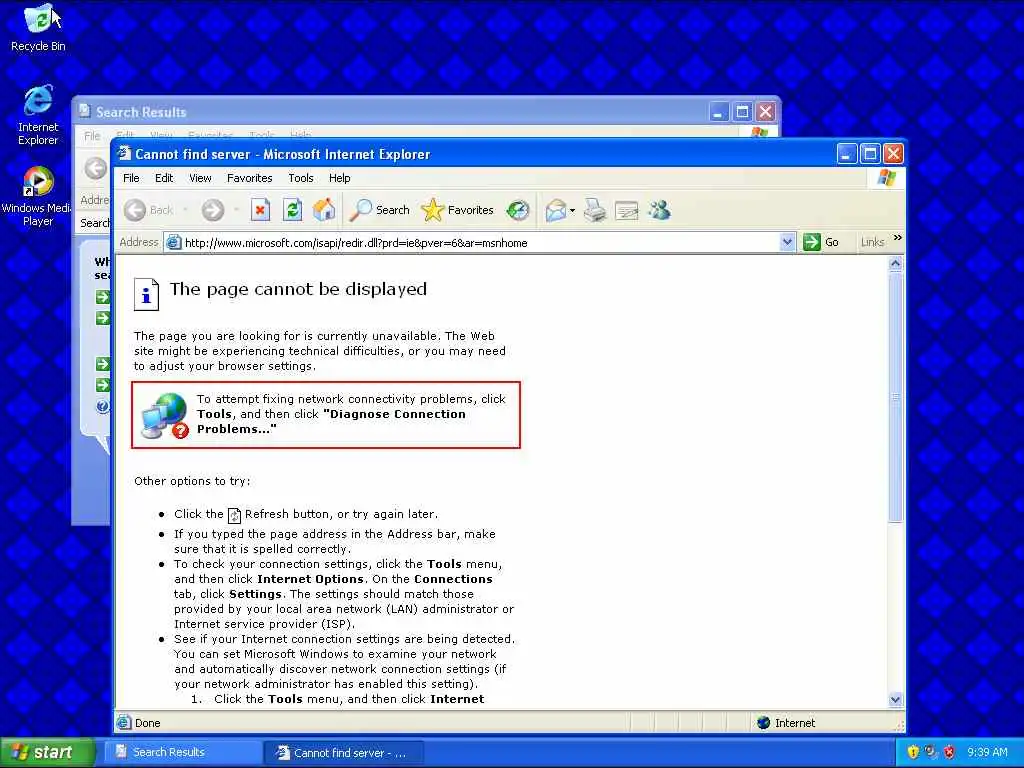
Task: Click "The page cannot be displayed" heading
Action: pyautogui.click(x=298, y=289)
